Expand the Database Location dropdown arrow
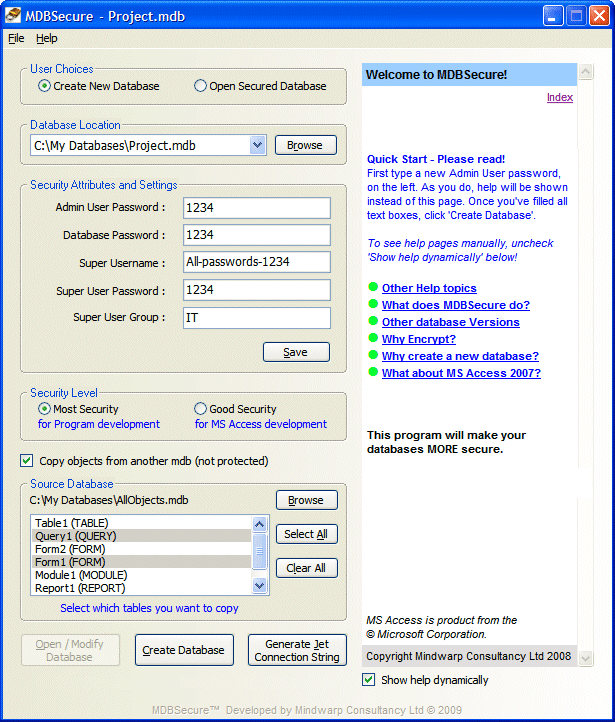 tap(258, 145)
